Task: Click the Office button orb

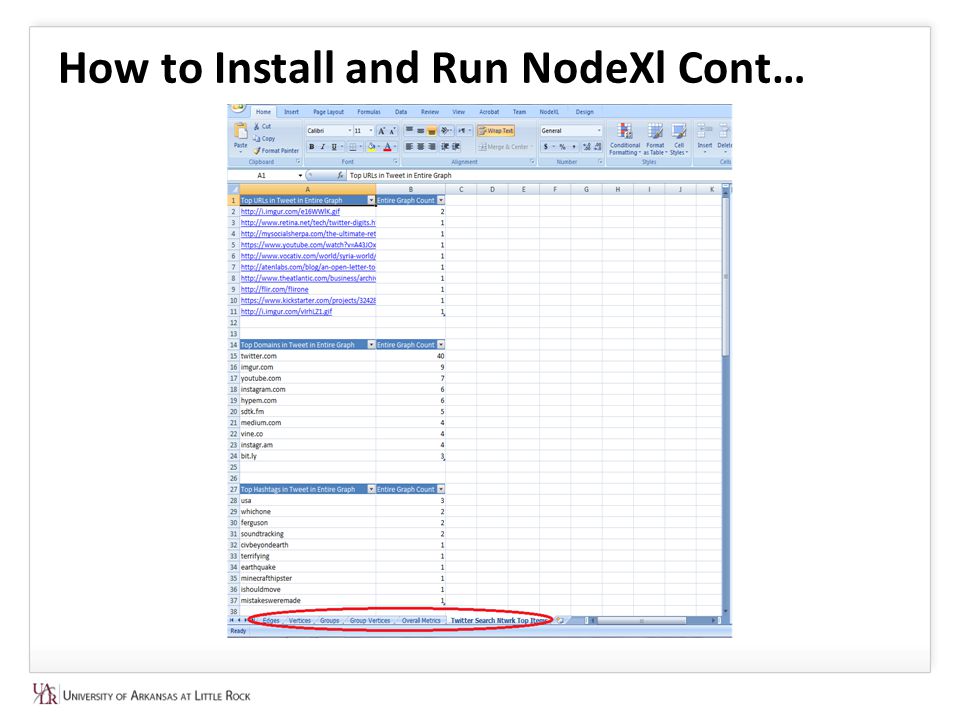Action: tap(238, 108)
